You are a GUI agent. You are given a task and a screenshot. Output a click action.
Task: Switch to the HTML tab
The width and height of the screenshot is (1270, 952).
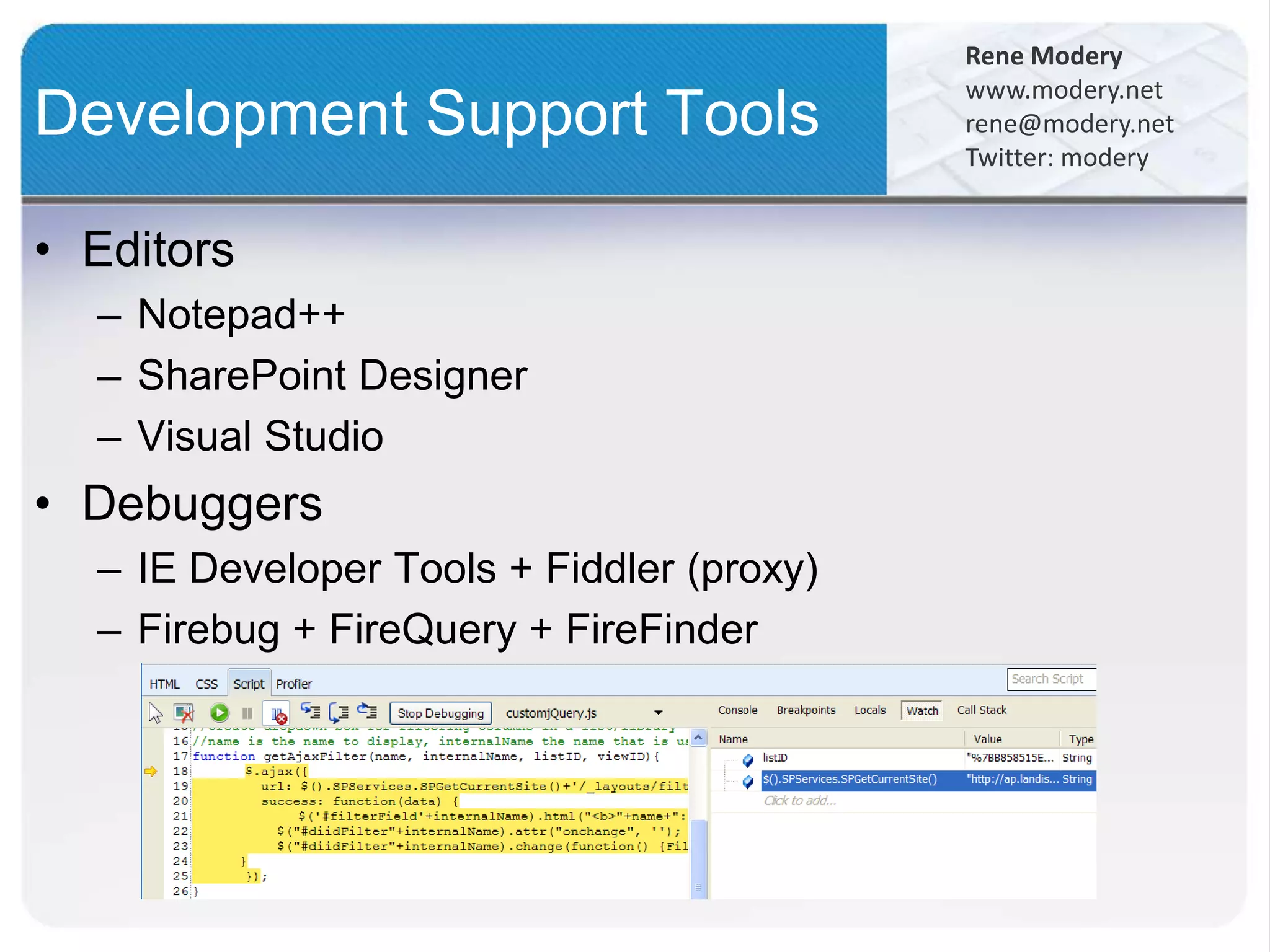click(164, 684)
